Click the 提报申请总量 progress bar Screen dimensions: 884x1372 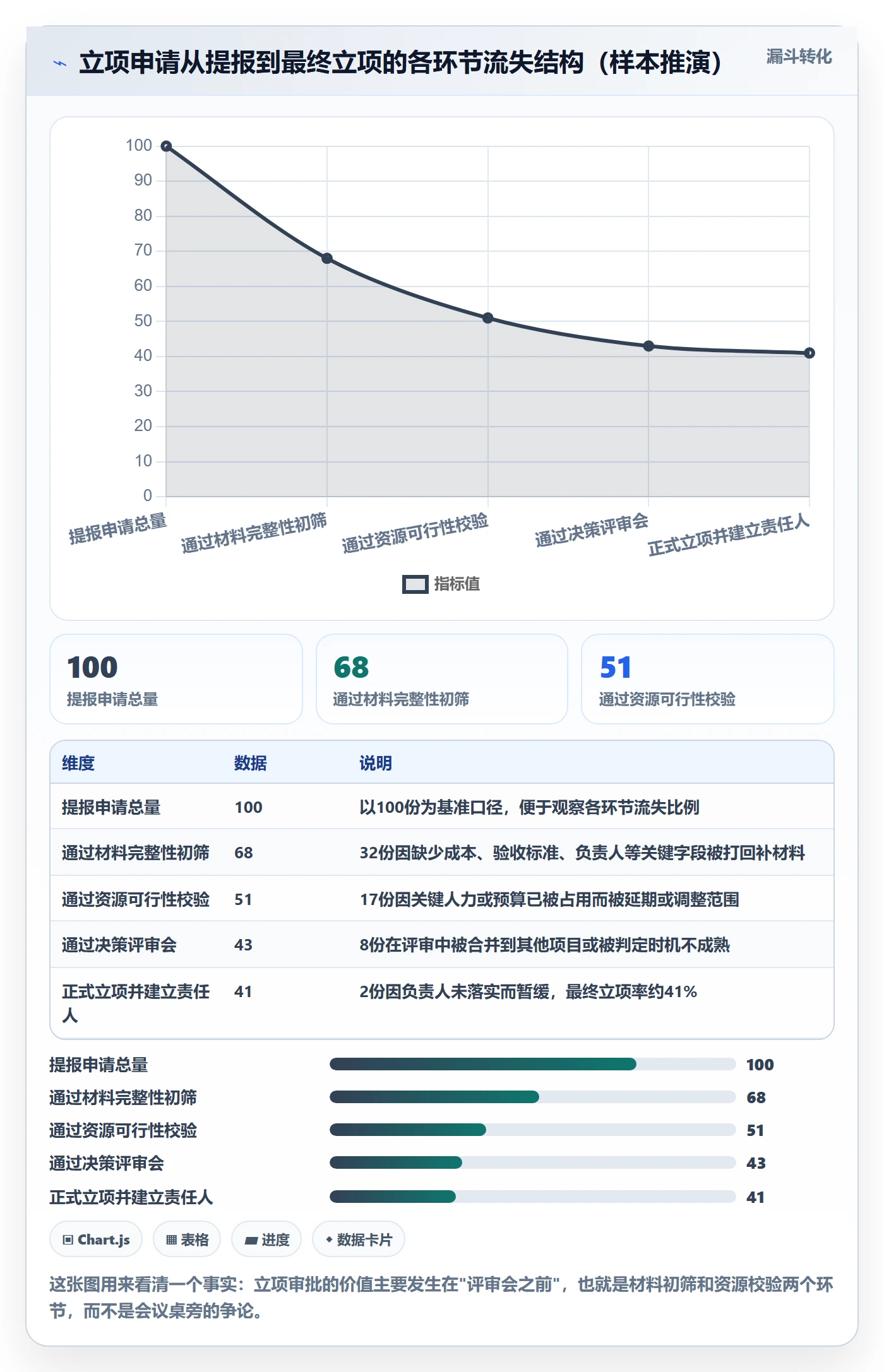click(533, 1065)
